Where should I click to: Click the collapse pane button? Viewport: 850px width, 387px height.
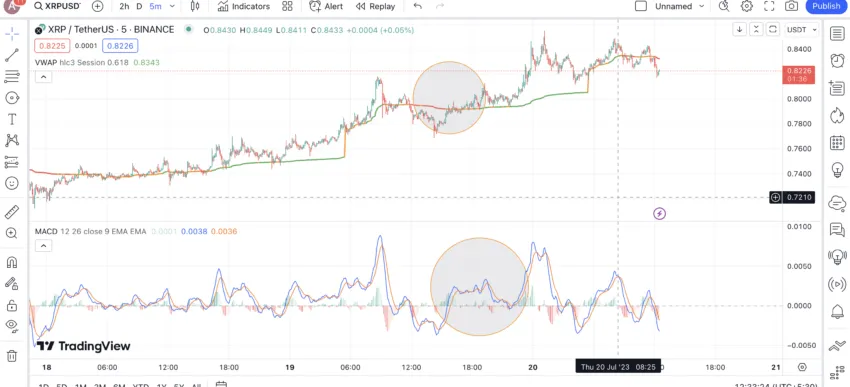pyautogui.click(x=756, y=29)
